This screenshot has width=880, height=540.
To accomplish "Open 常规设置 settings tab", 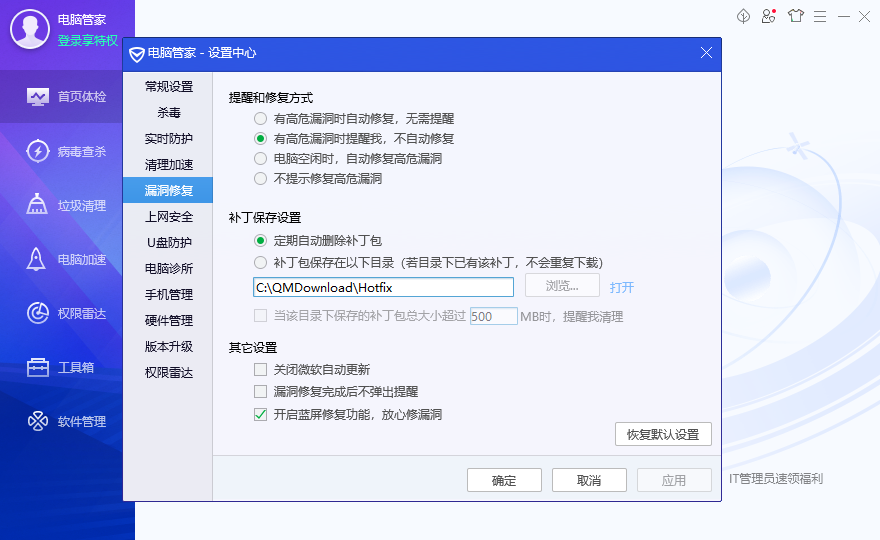I will [x=168, y=86].
